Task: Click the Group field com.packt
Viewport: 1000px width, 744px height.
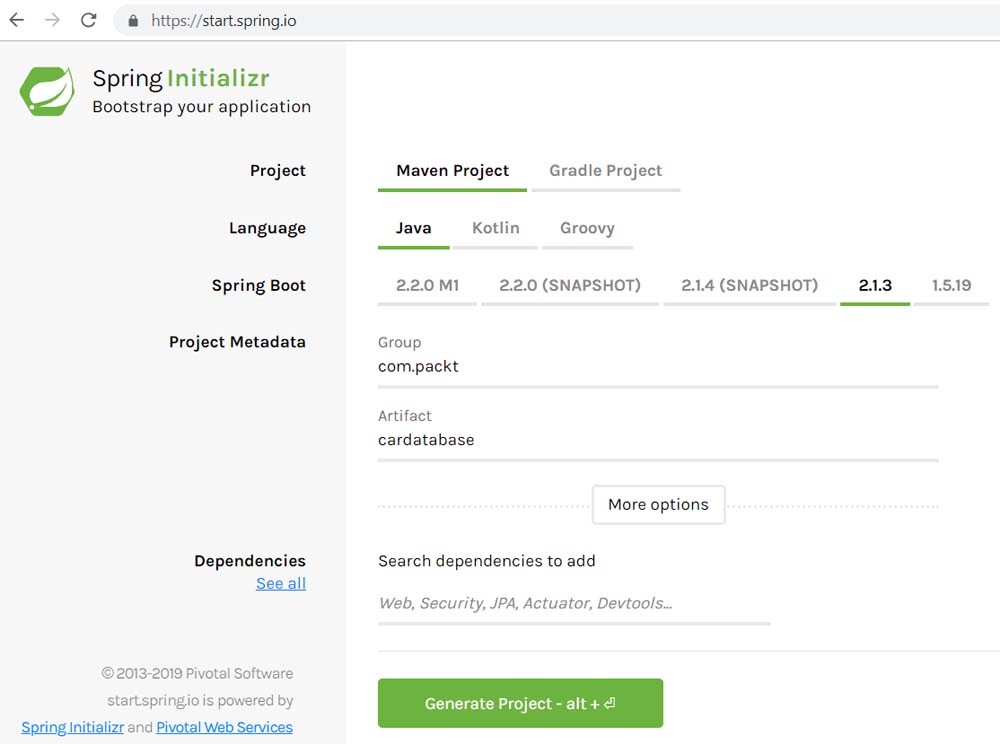Action: (x=657, y=367)
